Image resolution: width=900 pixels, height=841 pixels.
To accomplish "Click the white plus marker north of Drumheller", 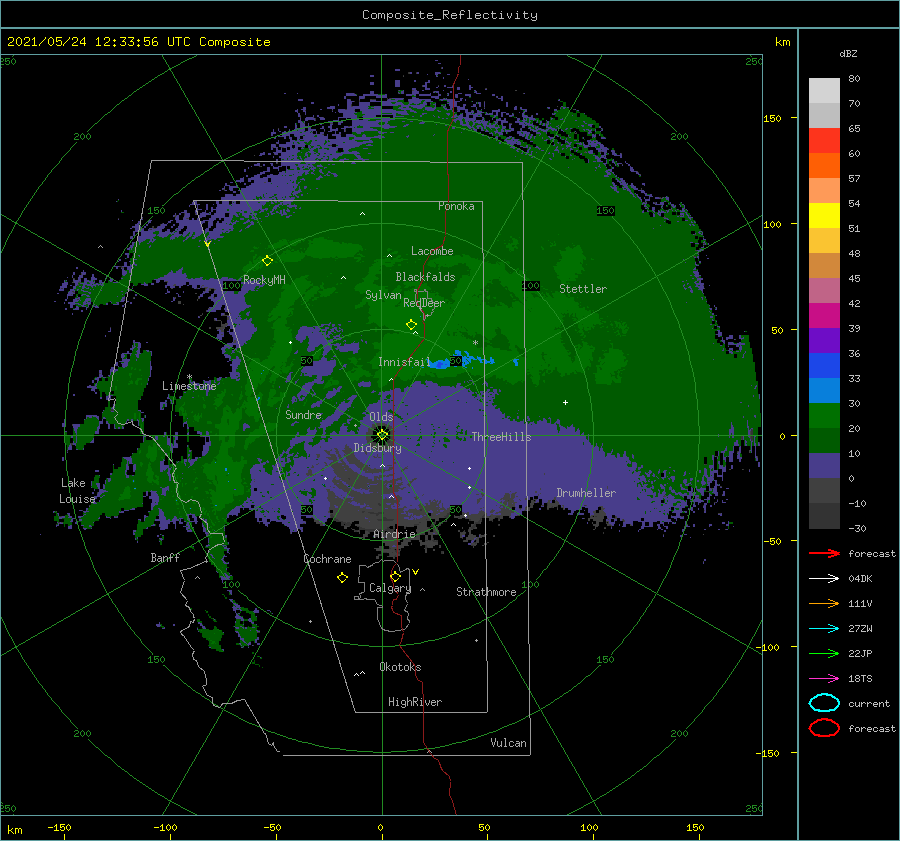I will click(x=565, y=402).
